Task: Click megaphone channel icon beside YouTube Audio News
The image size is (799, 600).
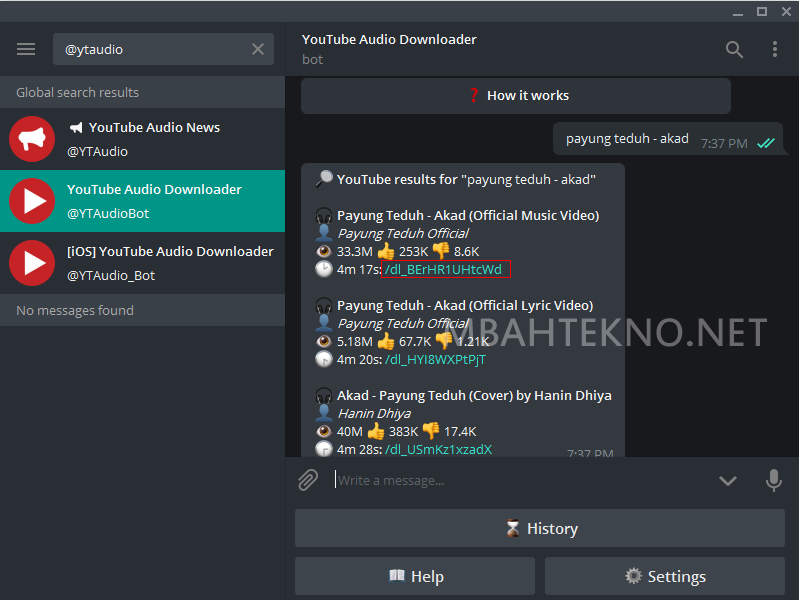Action: tap(76, 127)
